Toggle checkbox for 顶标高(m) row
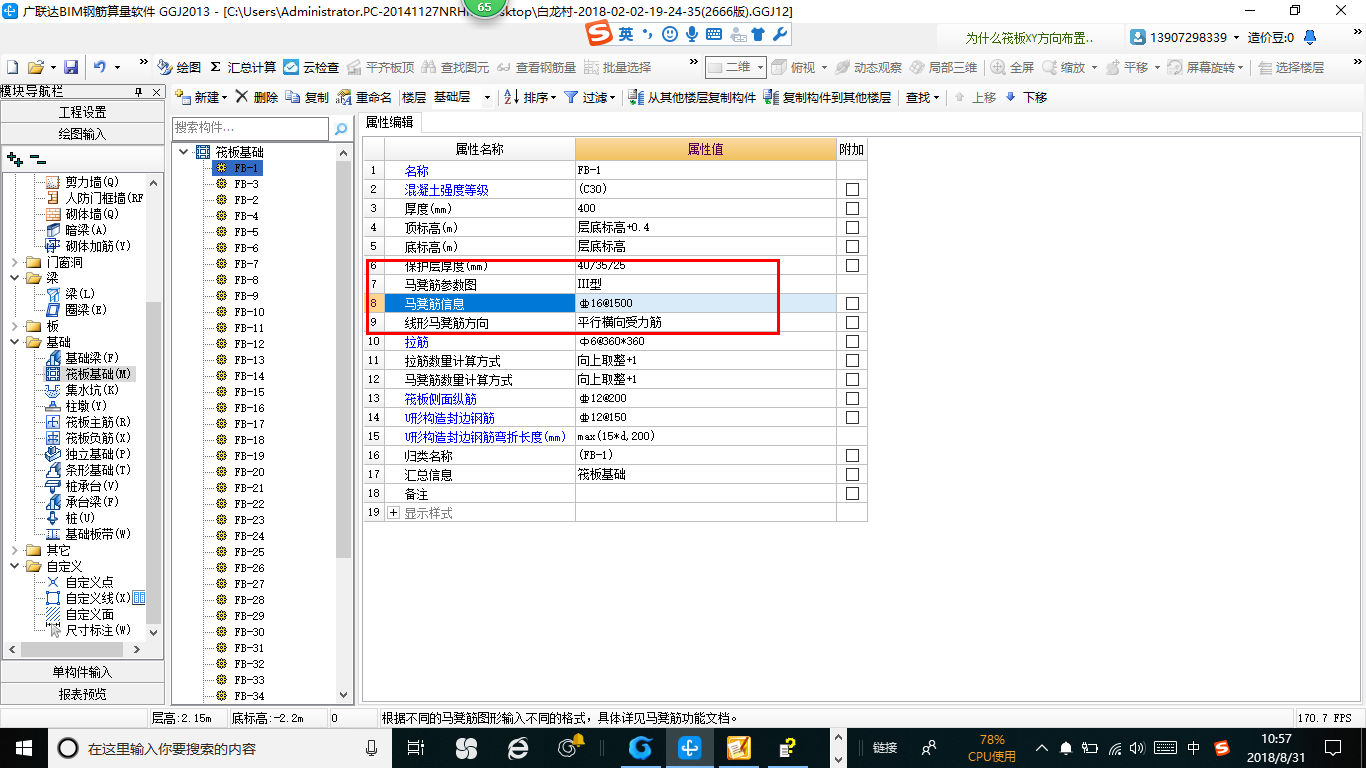This screenshot has height=768, width=1366. (x=852, y=227)
